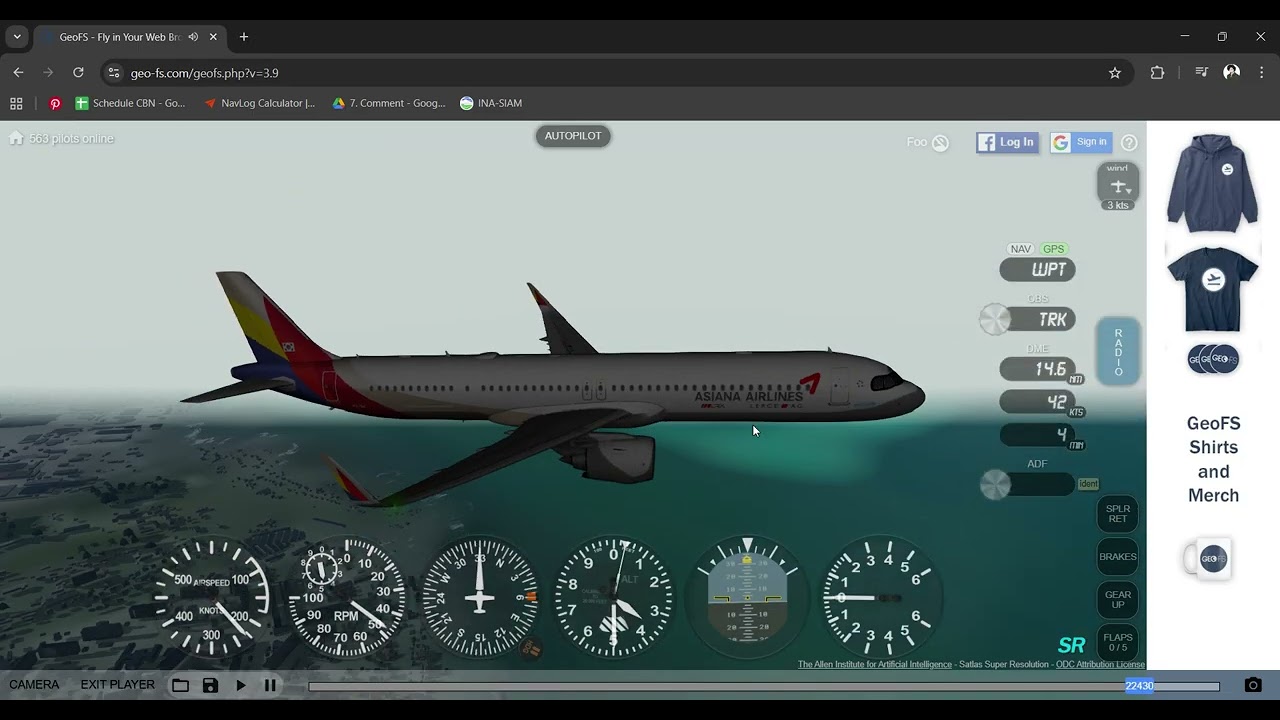Click the altimeter gauge
1280x720 pixels.
[614, 597]
